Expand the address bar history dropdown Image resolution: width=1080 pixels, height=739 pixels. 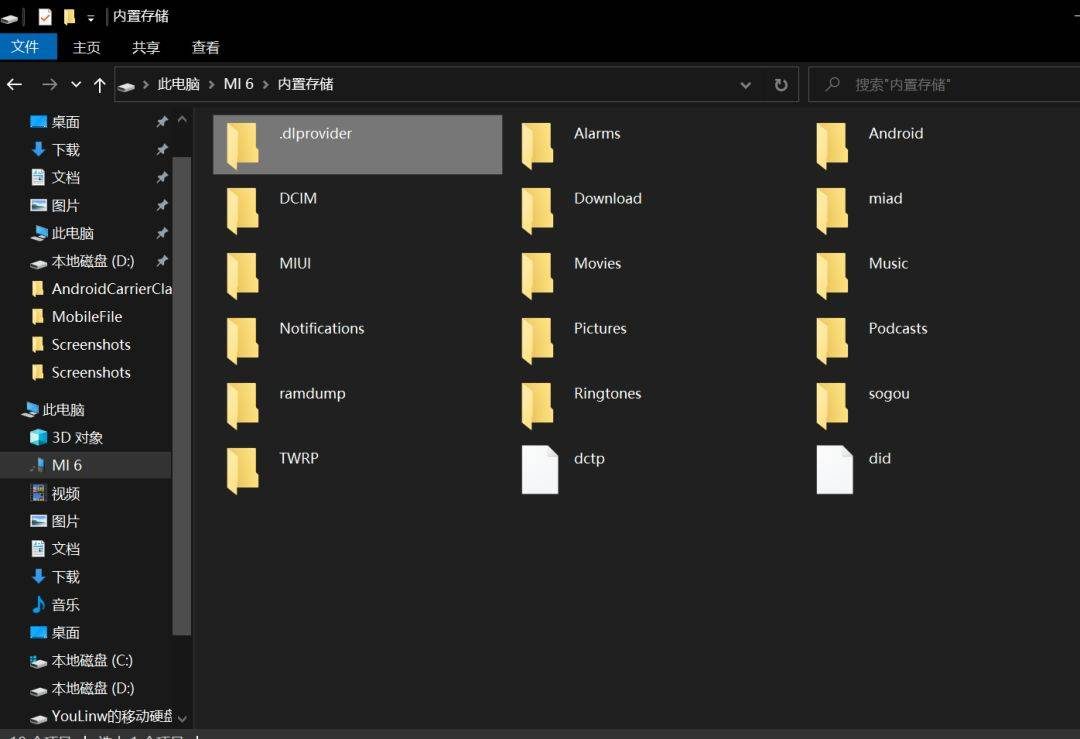745,85
